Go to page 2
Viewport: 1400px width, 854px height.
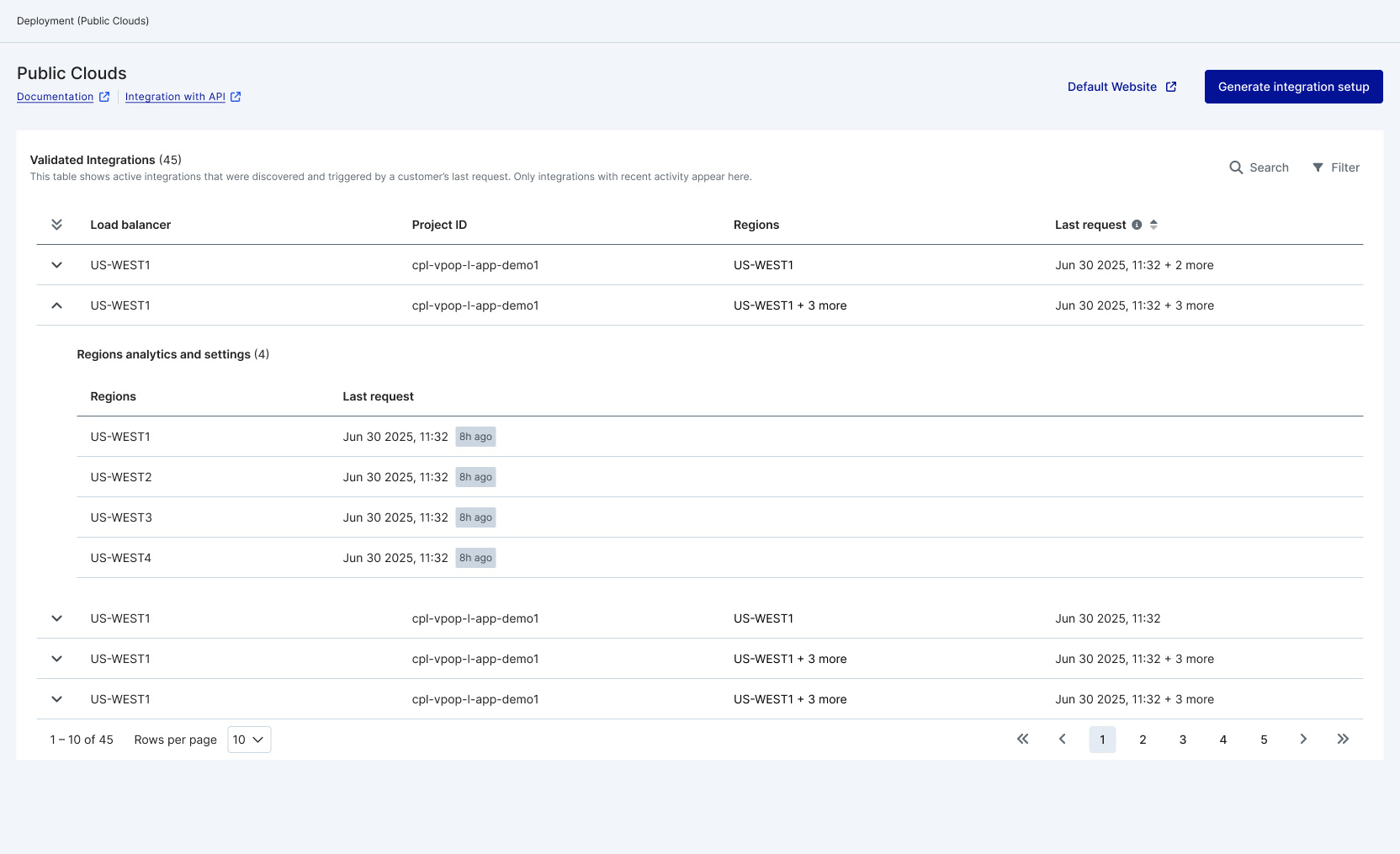point(1143,740)
